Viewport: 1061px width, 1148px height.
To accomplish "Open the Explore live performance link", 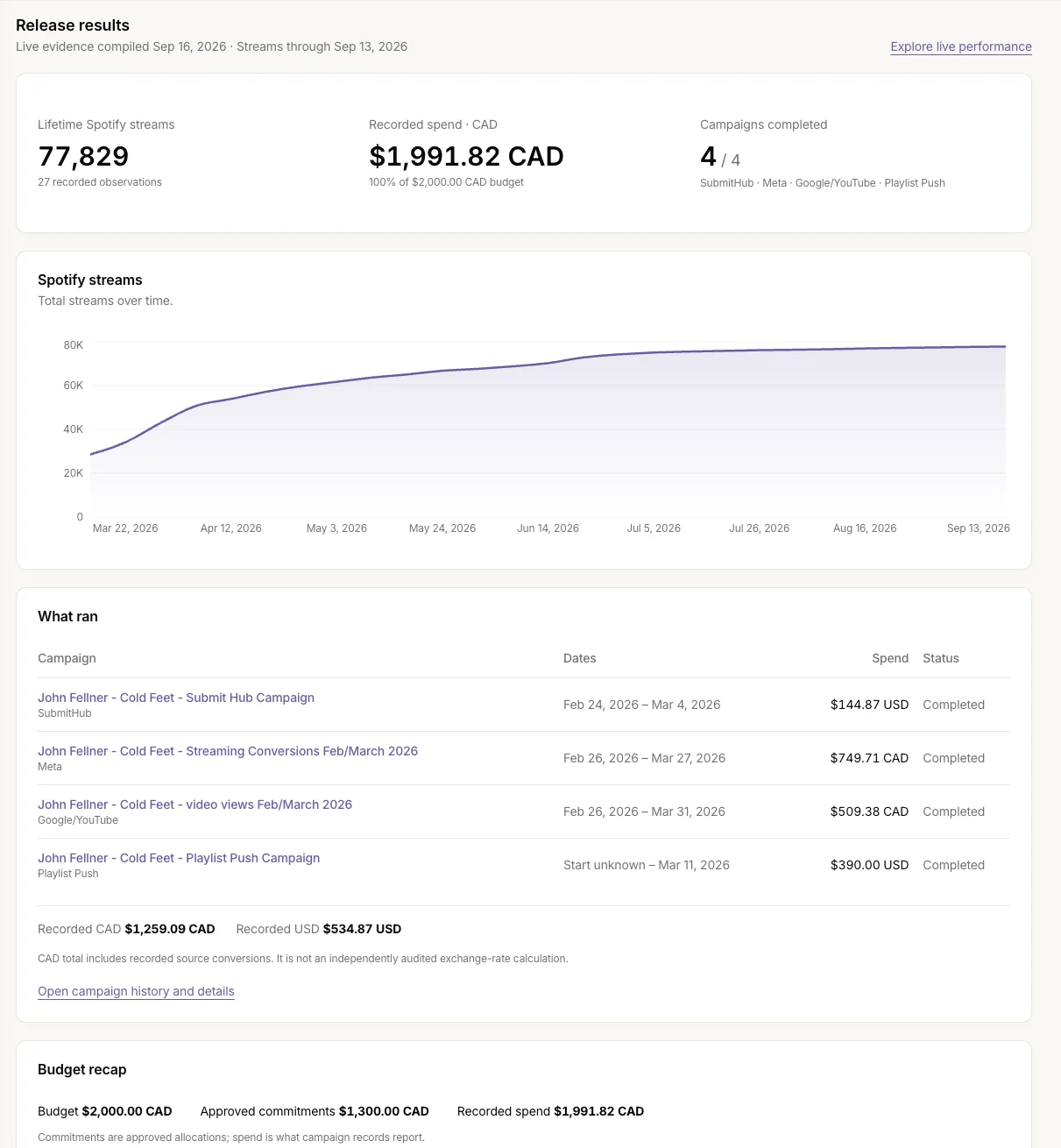I will tap(961, 46).
